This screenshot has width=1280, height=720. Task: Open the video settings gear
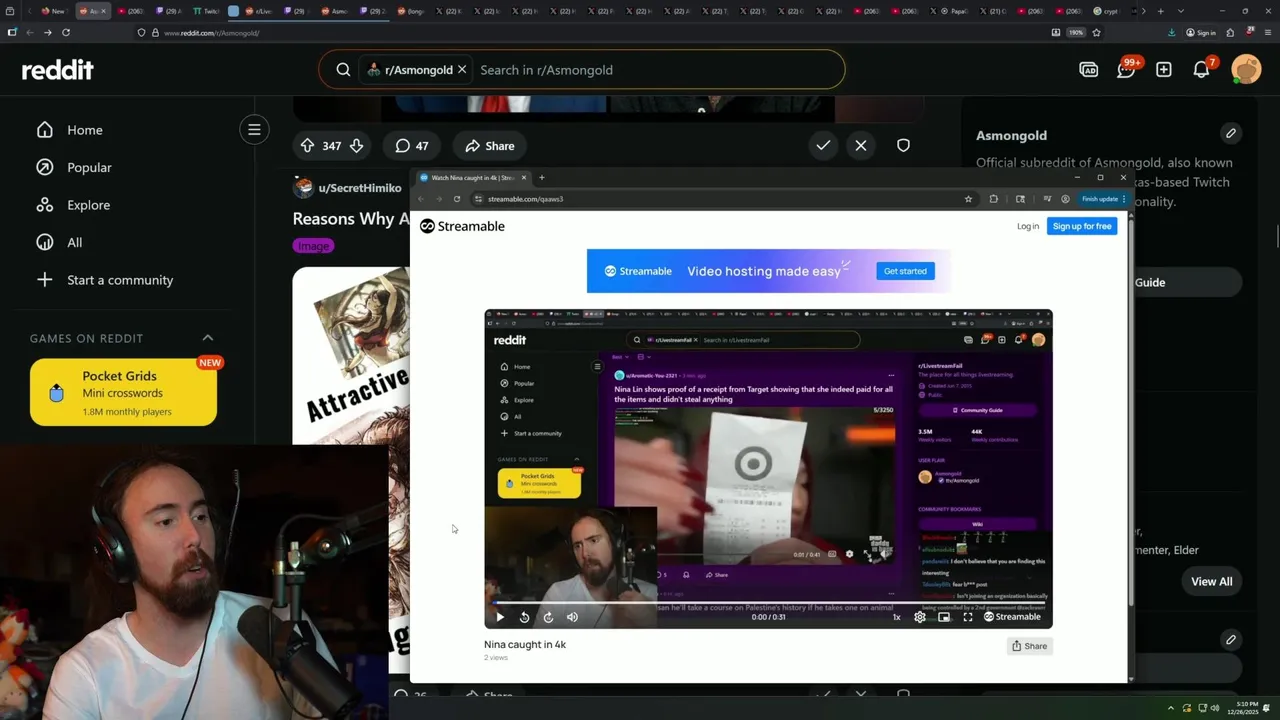(x=920, y=617)
